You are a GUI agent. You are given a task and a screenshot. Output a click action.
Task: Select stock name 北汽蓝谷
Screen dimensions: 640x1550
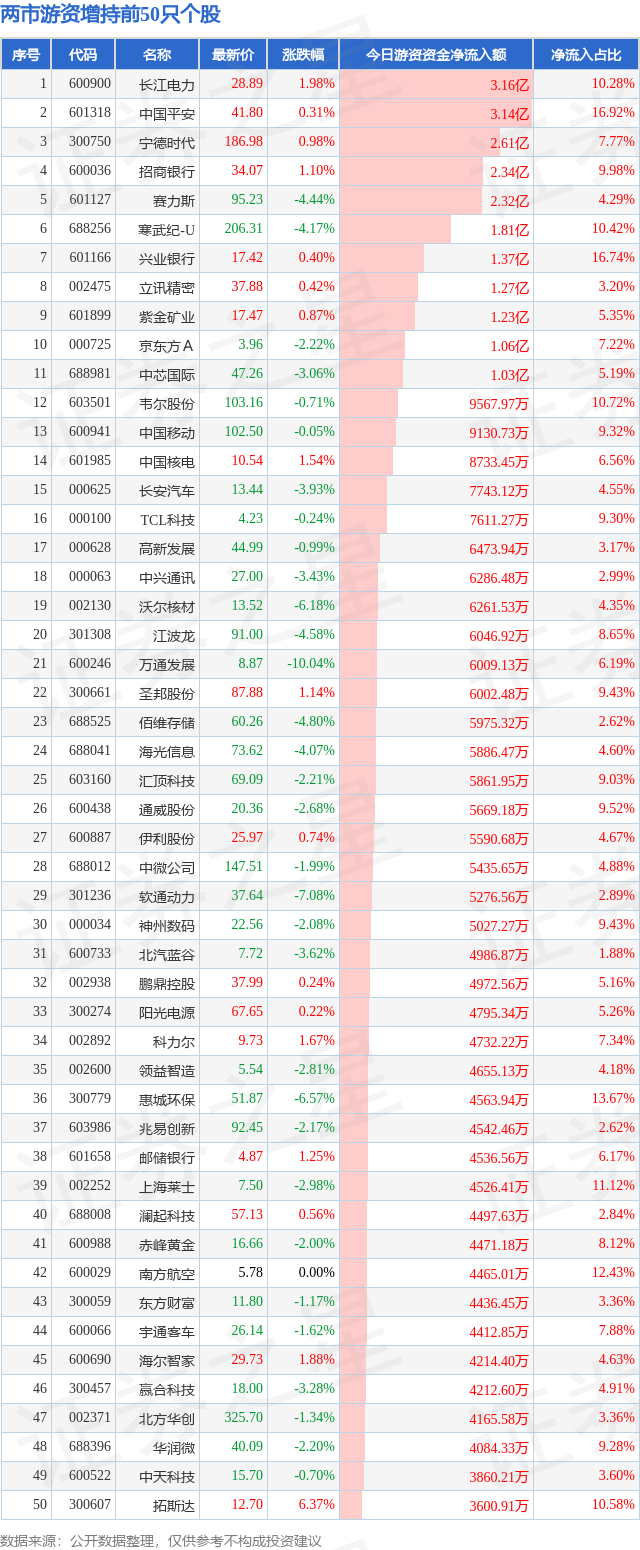(168, 955)
